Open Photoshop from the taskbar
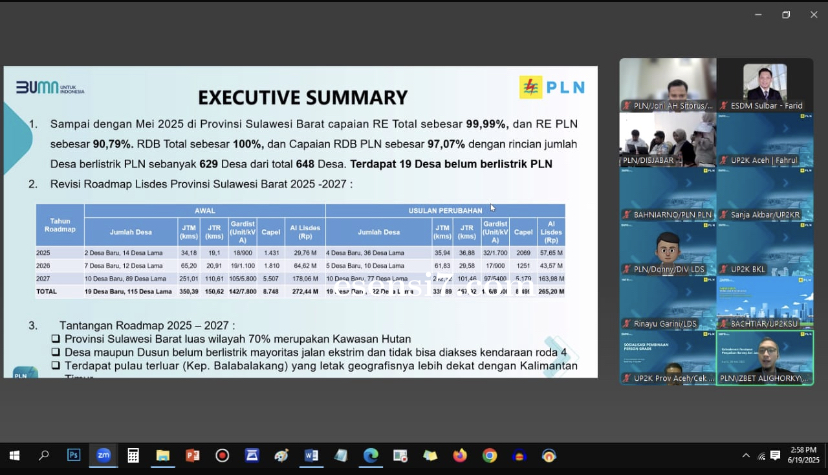The image size is (828, 475). click(73, 455)
